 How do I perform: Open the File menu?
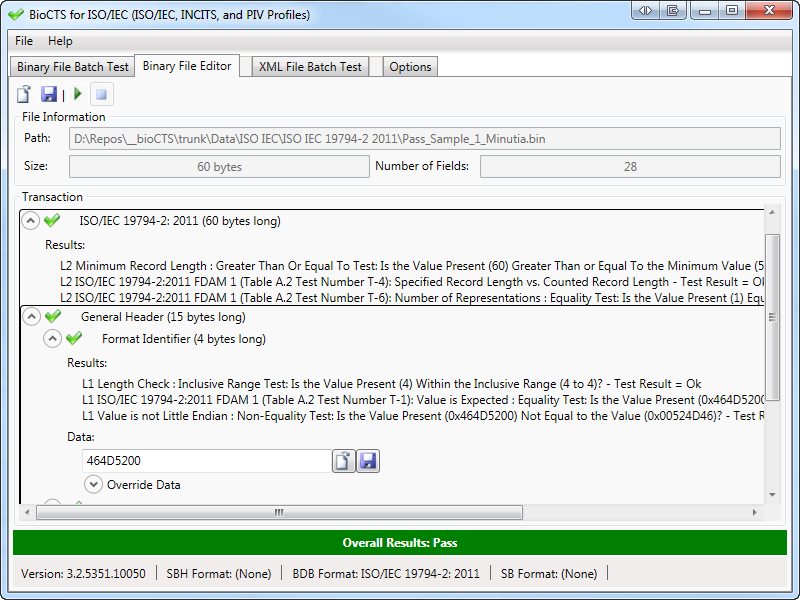pyautogui.click(x=24, y=41)
